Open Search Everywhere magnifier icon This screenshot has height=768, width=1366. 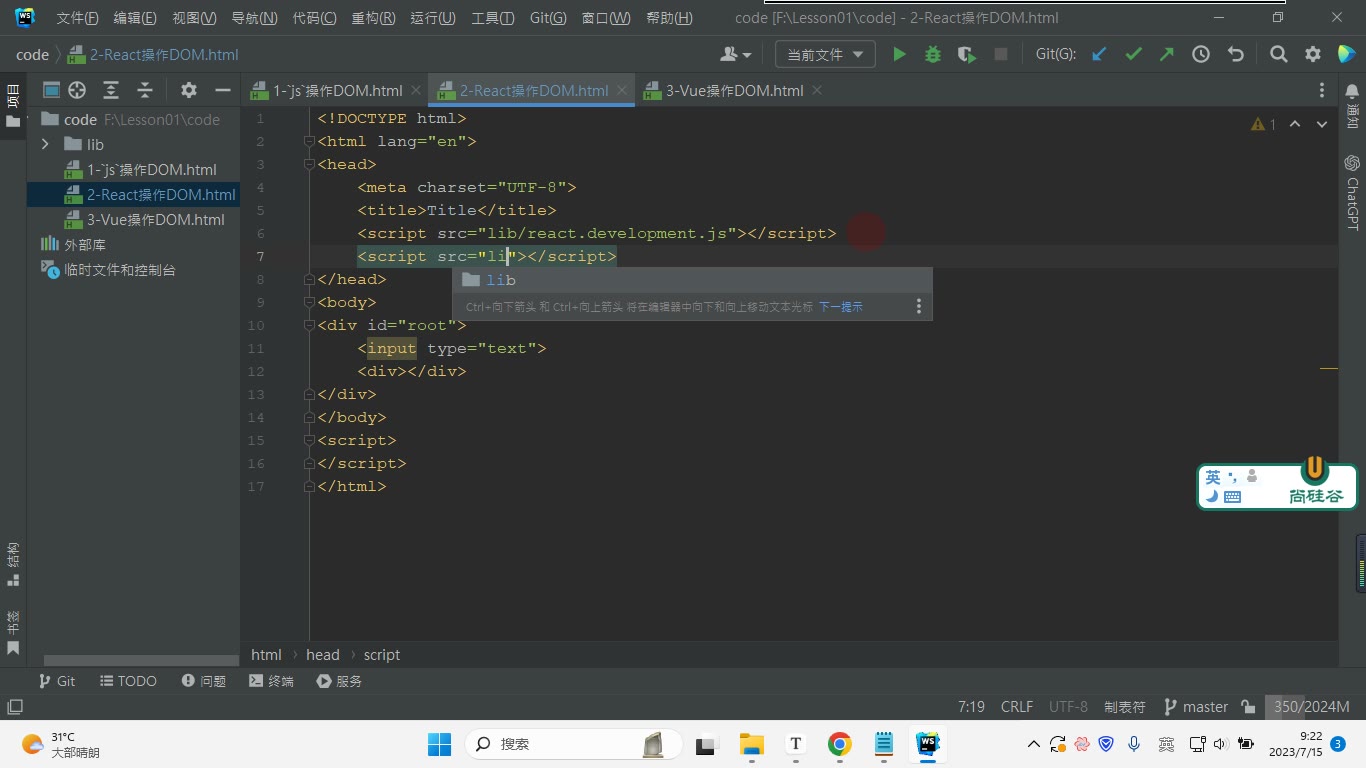click(x=1279, y=55)
